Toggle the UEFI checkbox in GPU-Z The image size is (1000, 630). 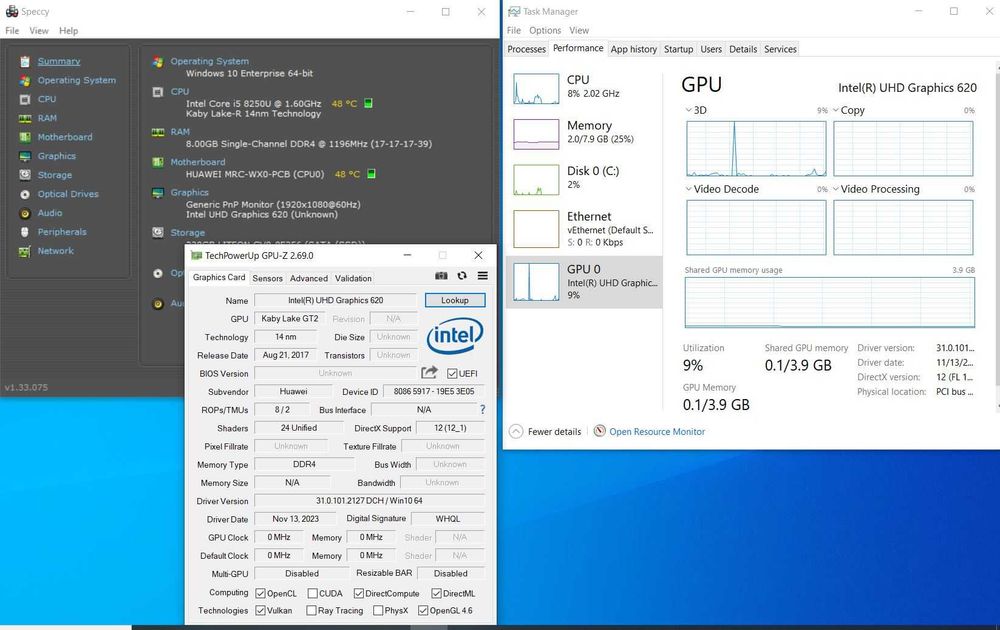(452, 374)
